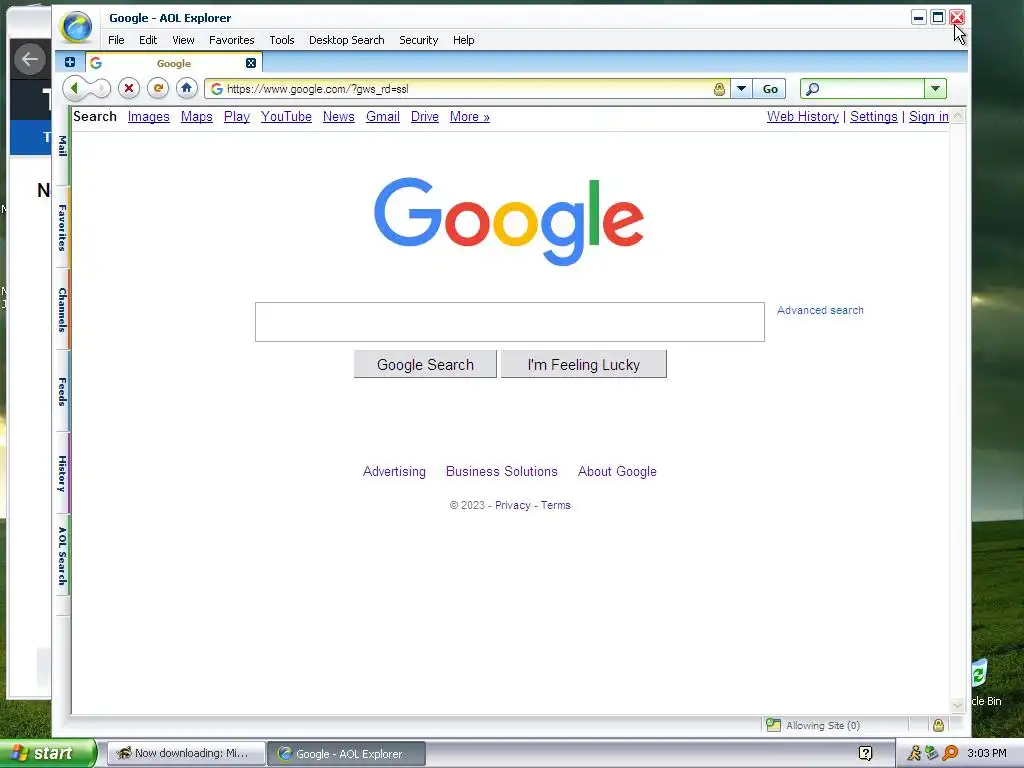The image size is (1024, 768).
Task: Expand the More » link
Action: [x=470, y=116]
